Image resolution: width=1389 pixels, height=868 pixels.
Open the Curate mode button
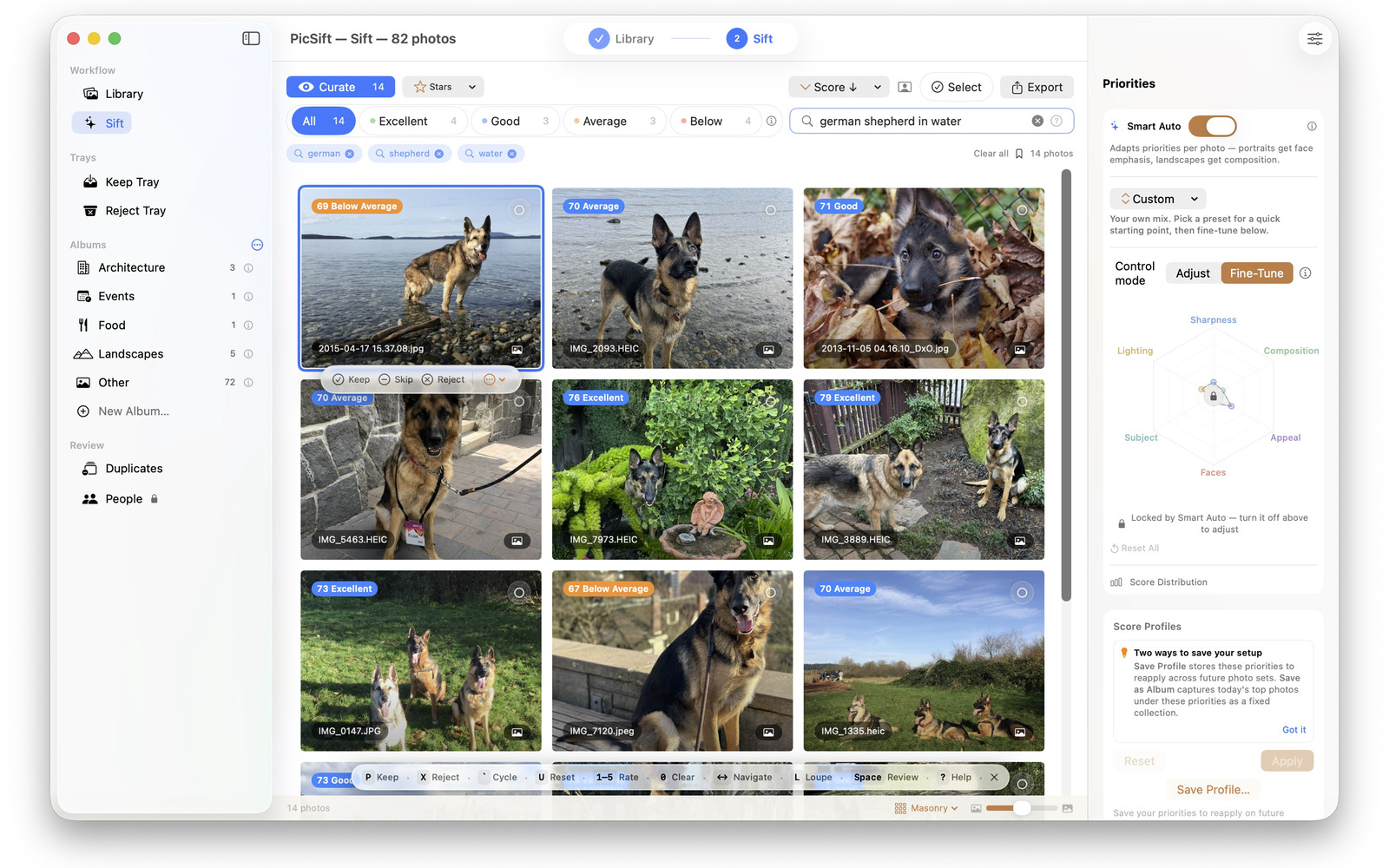(x=340, y=87)
